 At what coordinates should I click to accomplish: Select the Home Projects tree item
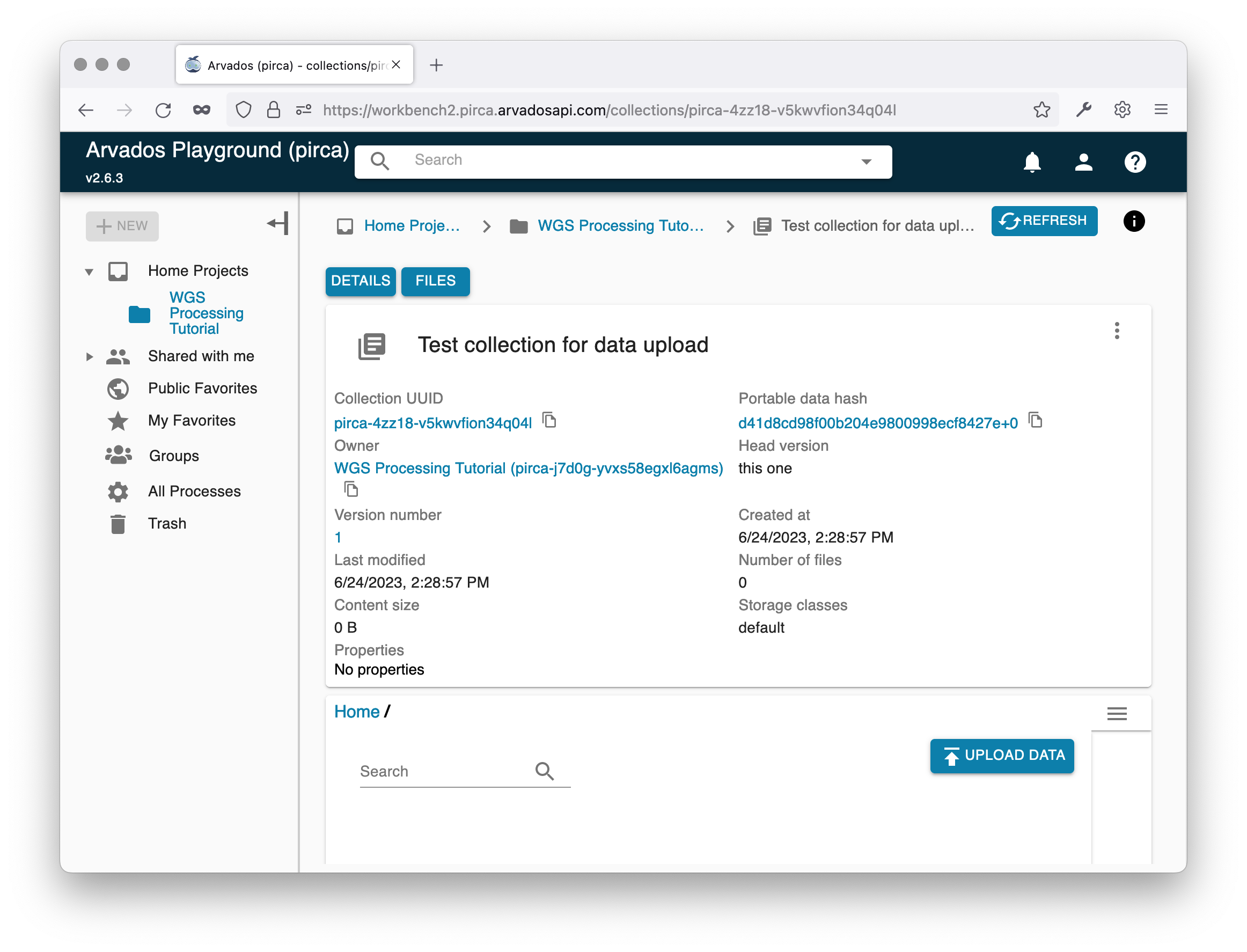(198, 271)
